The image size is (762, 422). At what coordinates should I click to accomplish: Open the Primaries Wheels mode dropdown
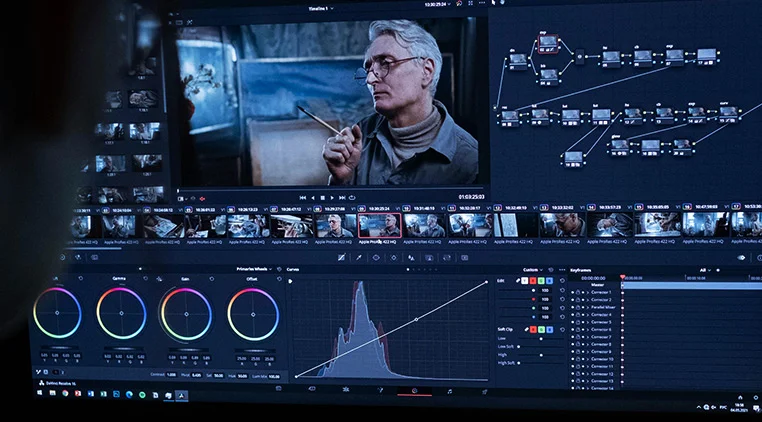click(255, 269)
